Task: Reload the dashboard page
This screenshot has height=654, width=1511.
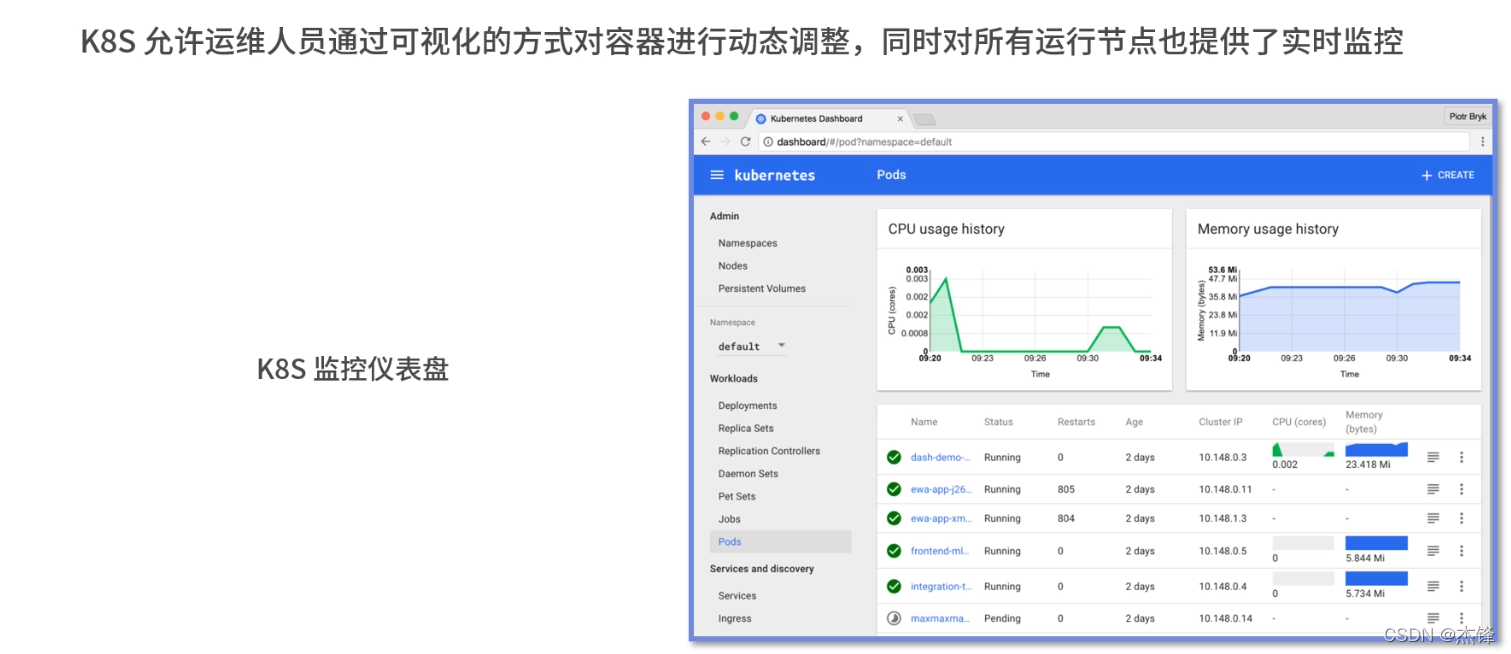Action: click(745, 142)
